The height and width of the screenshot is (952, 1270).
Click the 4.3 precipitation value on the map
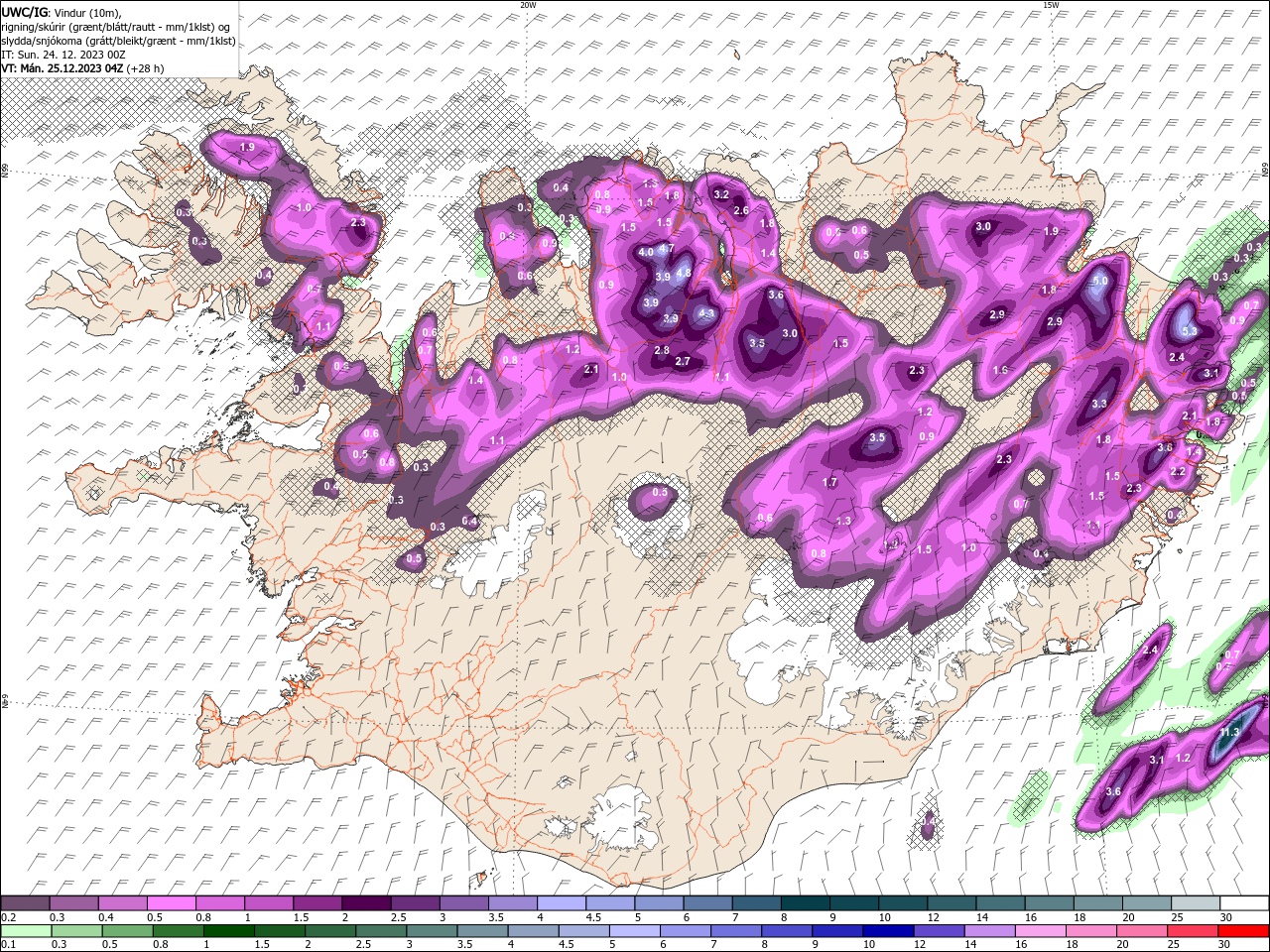click(x=707, y=313)
